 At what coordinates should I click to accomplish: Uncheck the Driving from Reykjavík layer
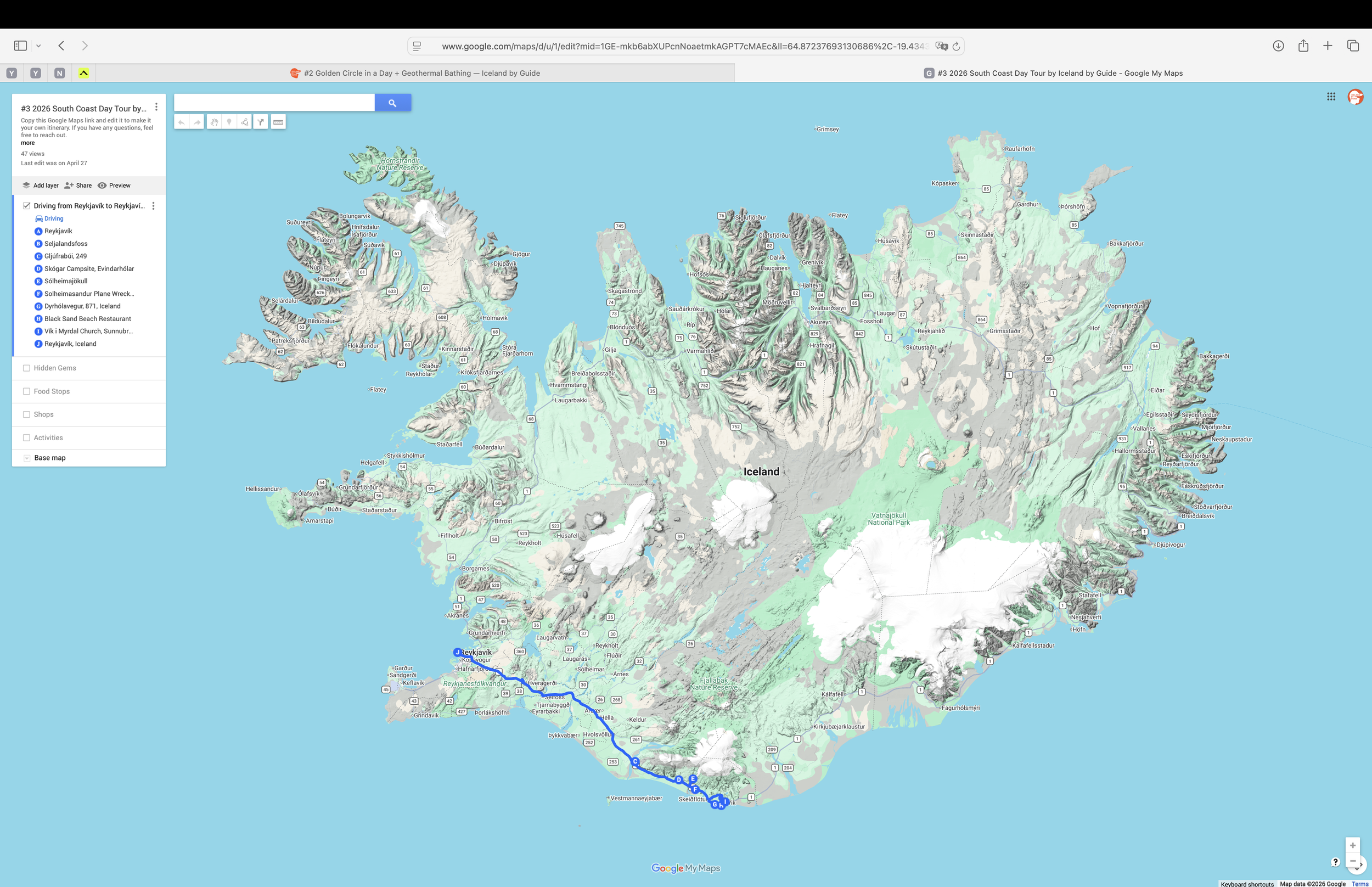(26, 206)
